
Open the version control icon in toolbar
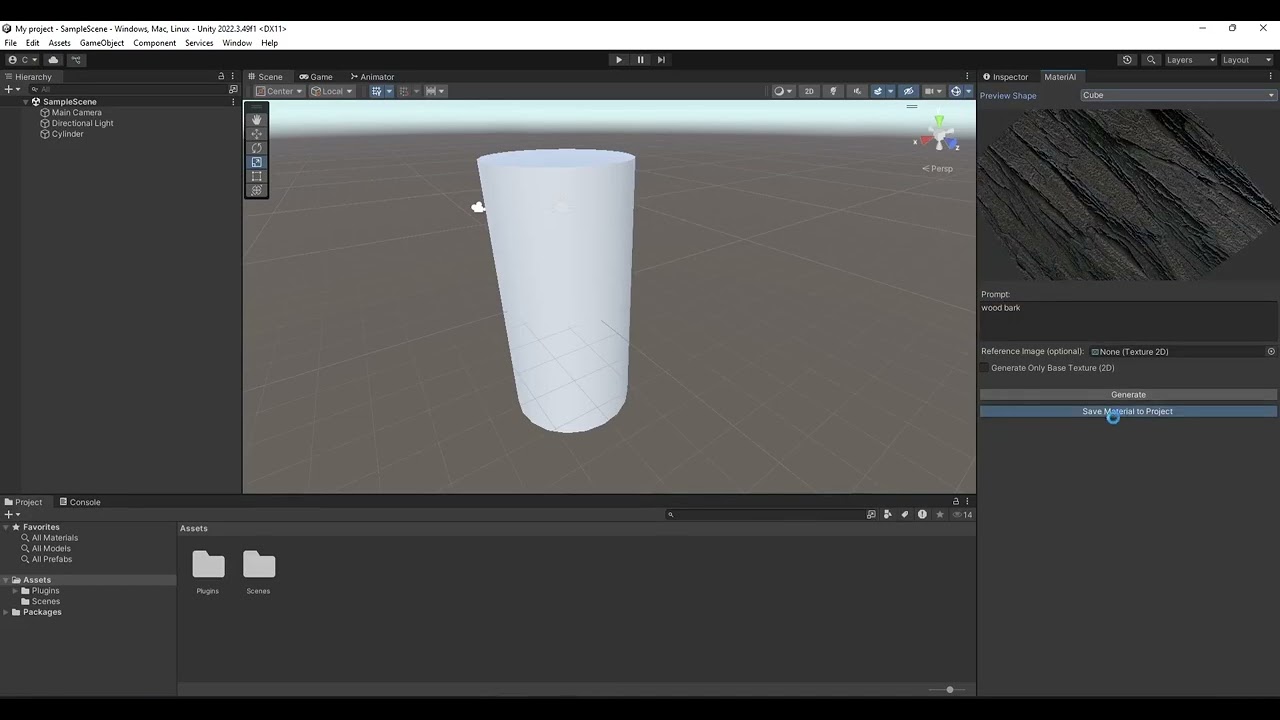click(76, 60)
